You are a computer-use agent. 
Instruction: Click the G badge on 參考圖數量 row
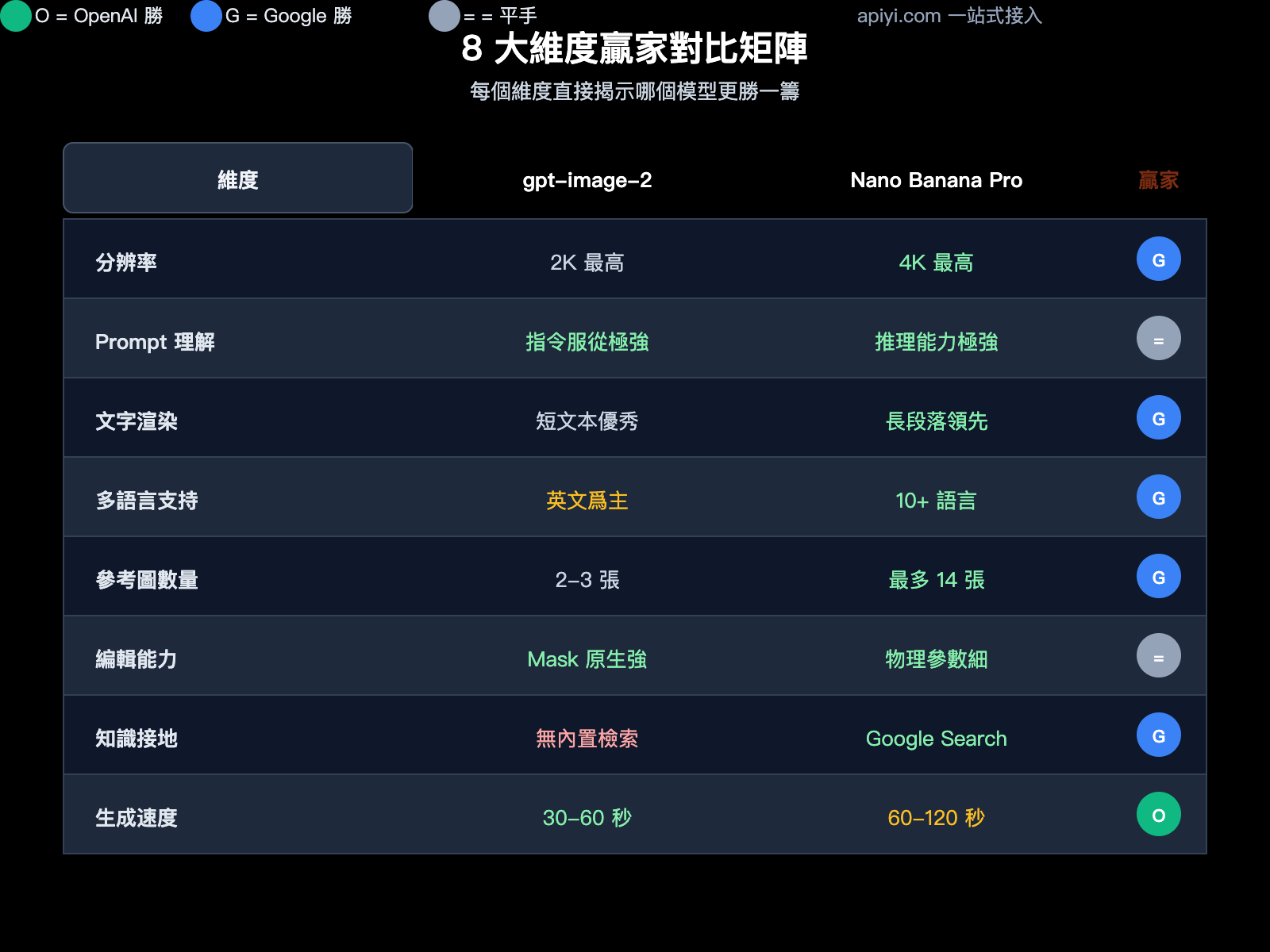tap(1158, 577)
